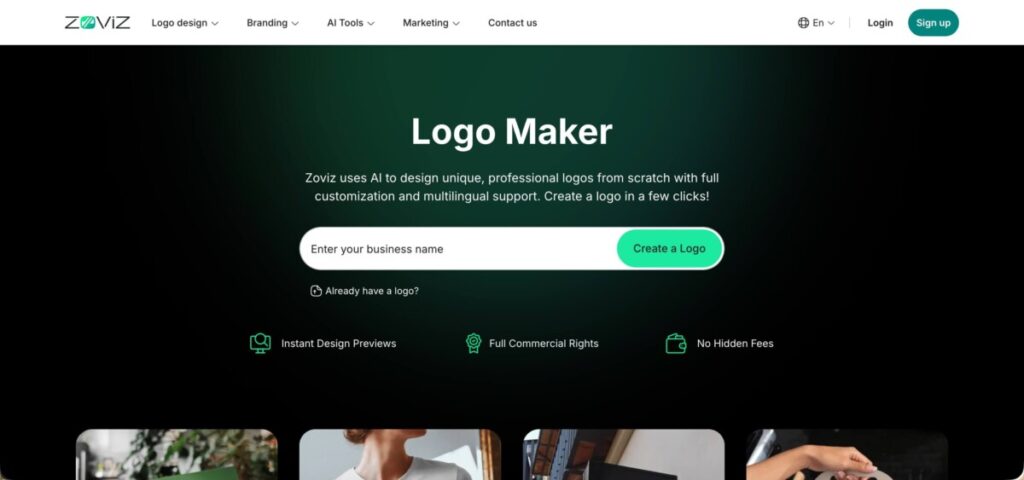1024x480 pixels.
Task: Click the Sign up button
Action: point(933,23)
